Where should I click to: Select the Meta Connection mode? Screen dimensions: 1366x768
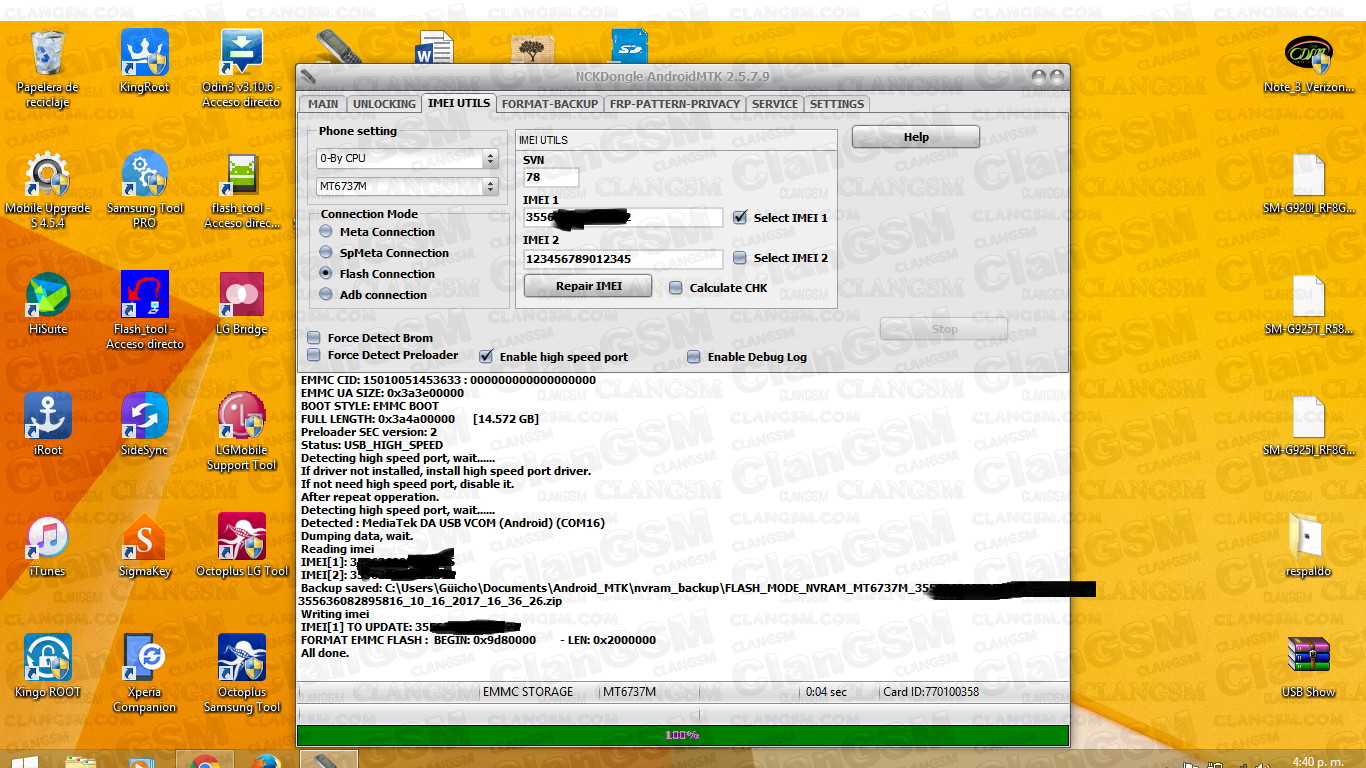click(x=326, y=231)
